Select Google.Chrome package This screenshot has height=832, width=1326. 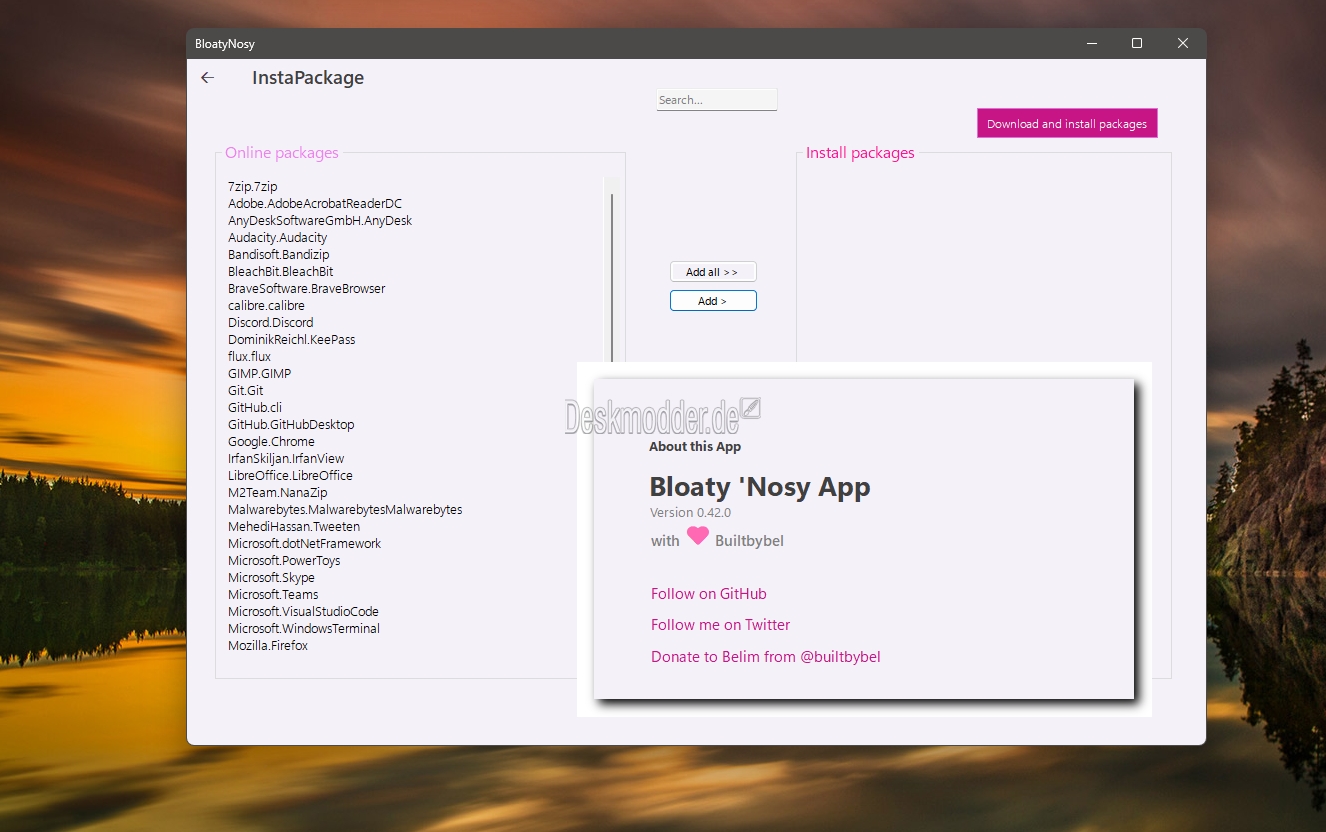pos(272,442)
